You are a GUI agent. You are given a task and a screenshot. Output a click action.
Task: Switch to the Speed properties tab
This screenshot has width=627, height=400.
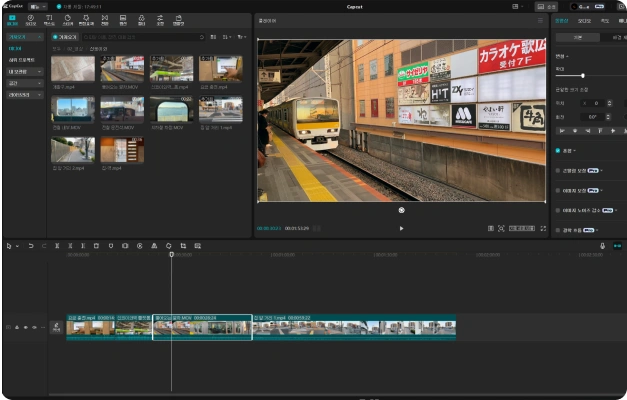coord(605,21)
